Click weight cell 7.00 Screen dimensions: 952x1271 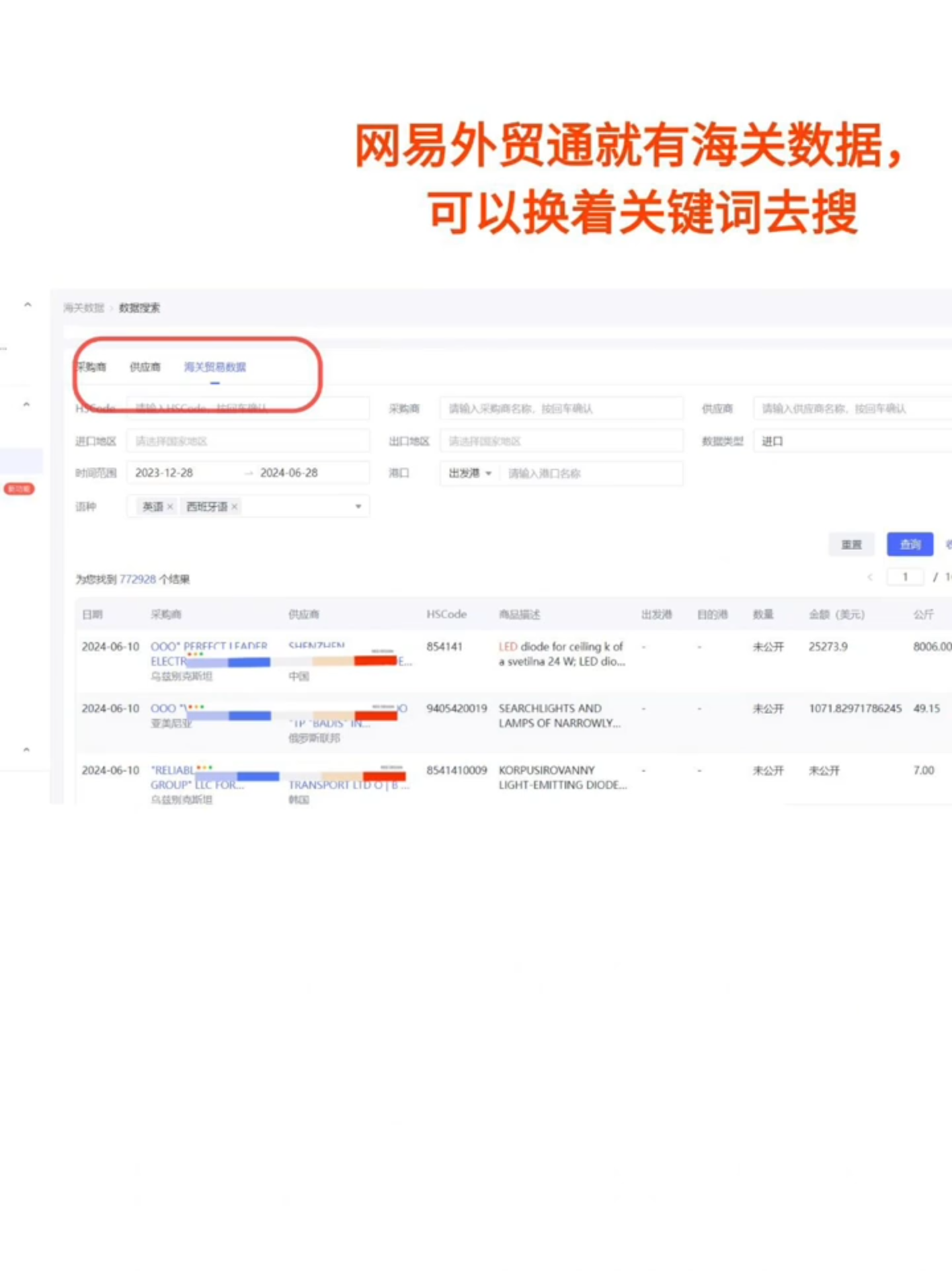(x=924, y=770)
